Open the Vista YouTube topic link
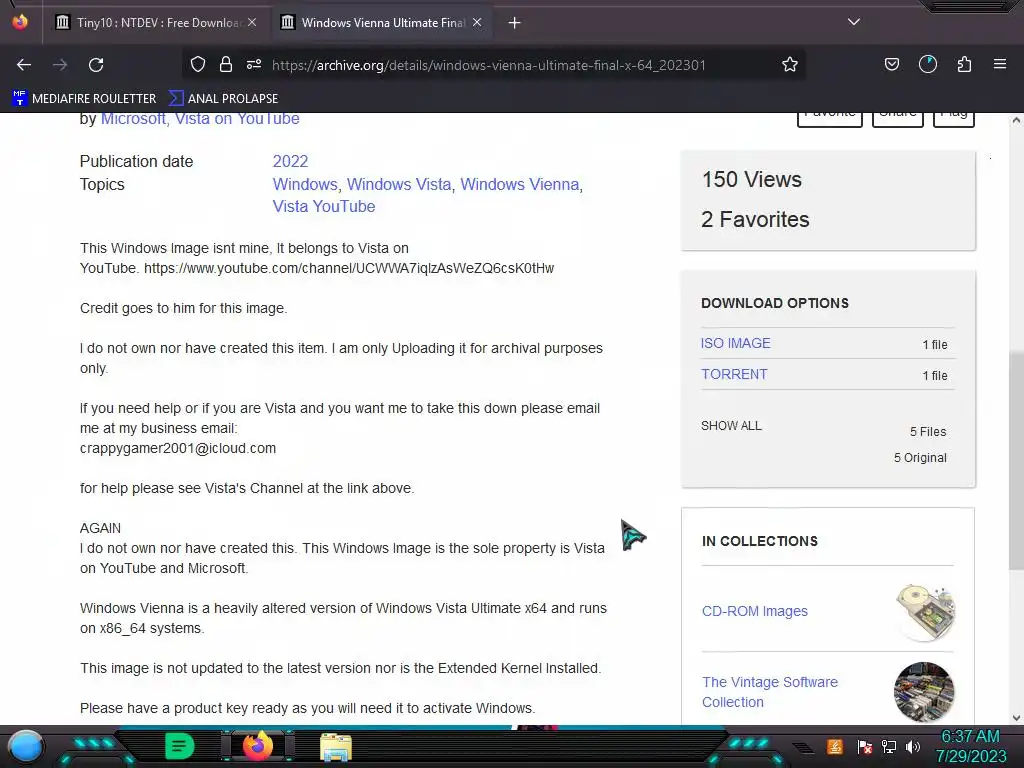 [324, 206]
